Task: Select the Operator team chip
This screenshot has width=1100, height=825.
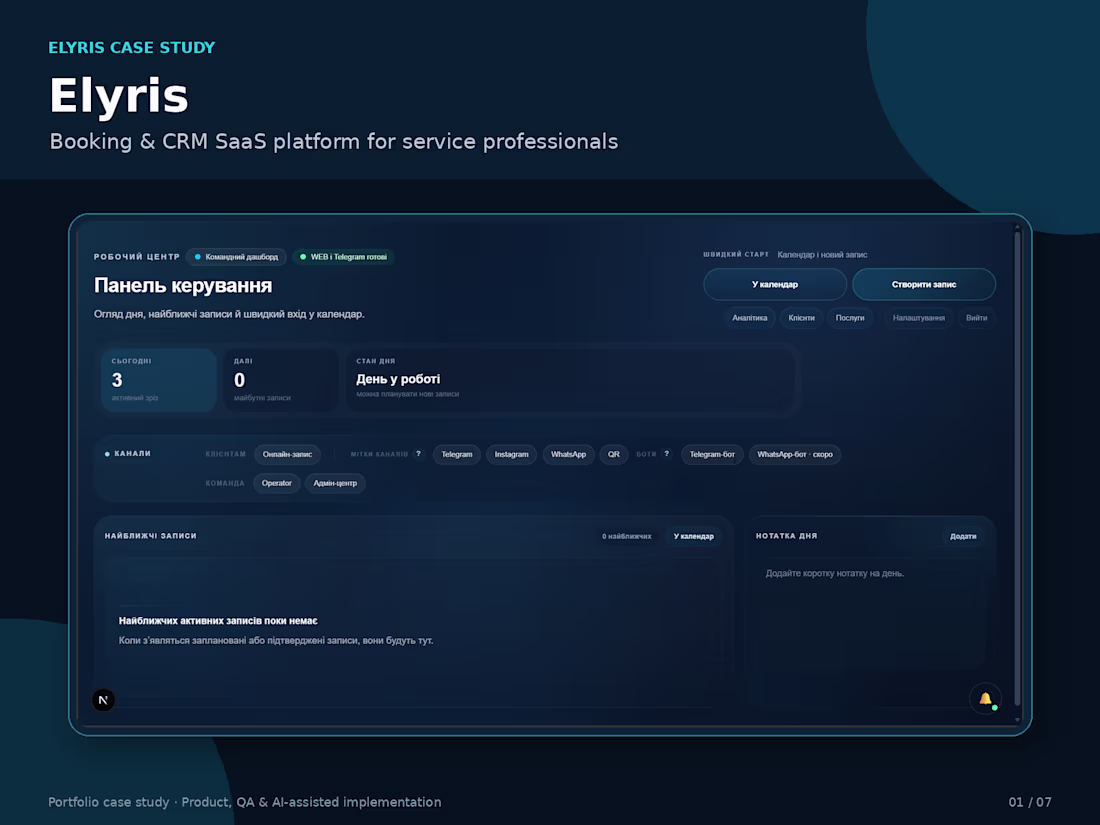Action: pos(276,483)
